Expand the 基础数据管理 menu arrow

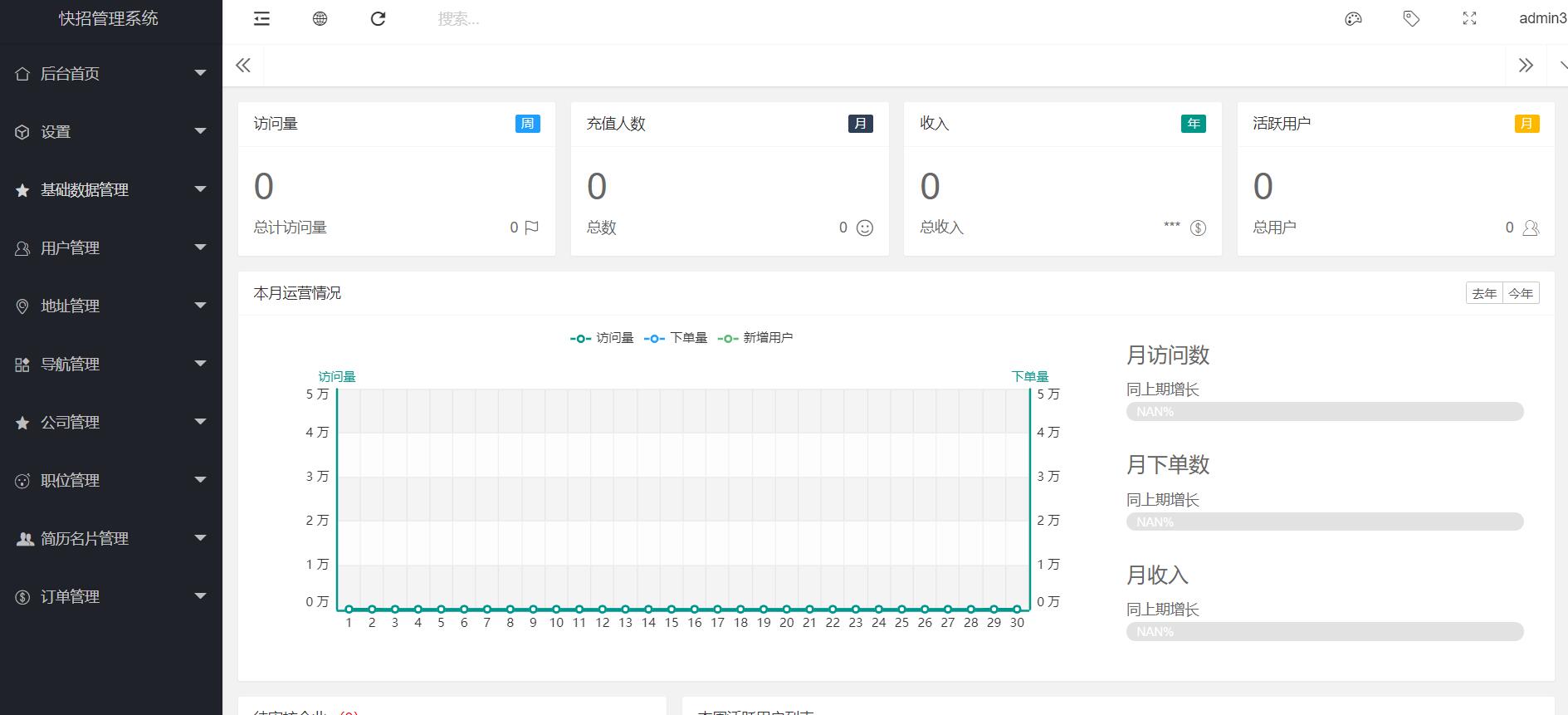pyautogui.click(x=200, y=189)
